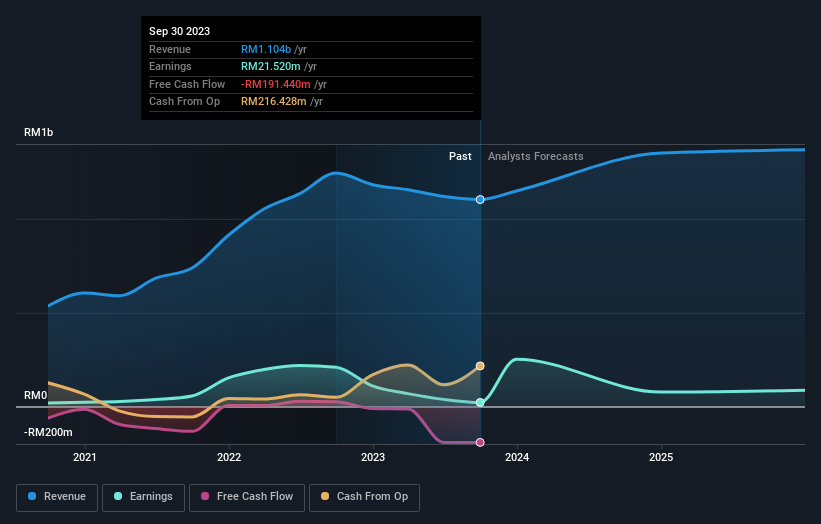Click the Earnings row label in tooltip
The width and height of the screenshot is (821, 524).
coord(170,66)
